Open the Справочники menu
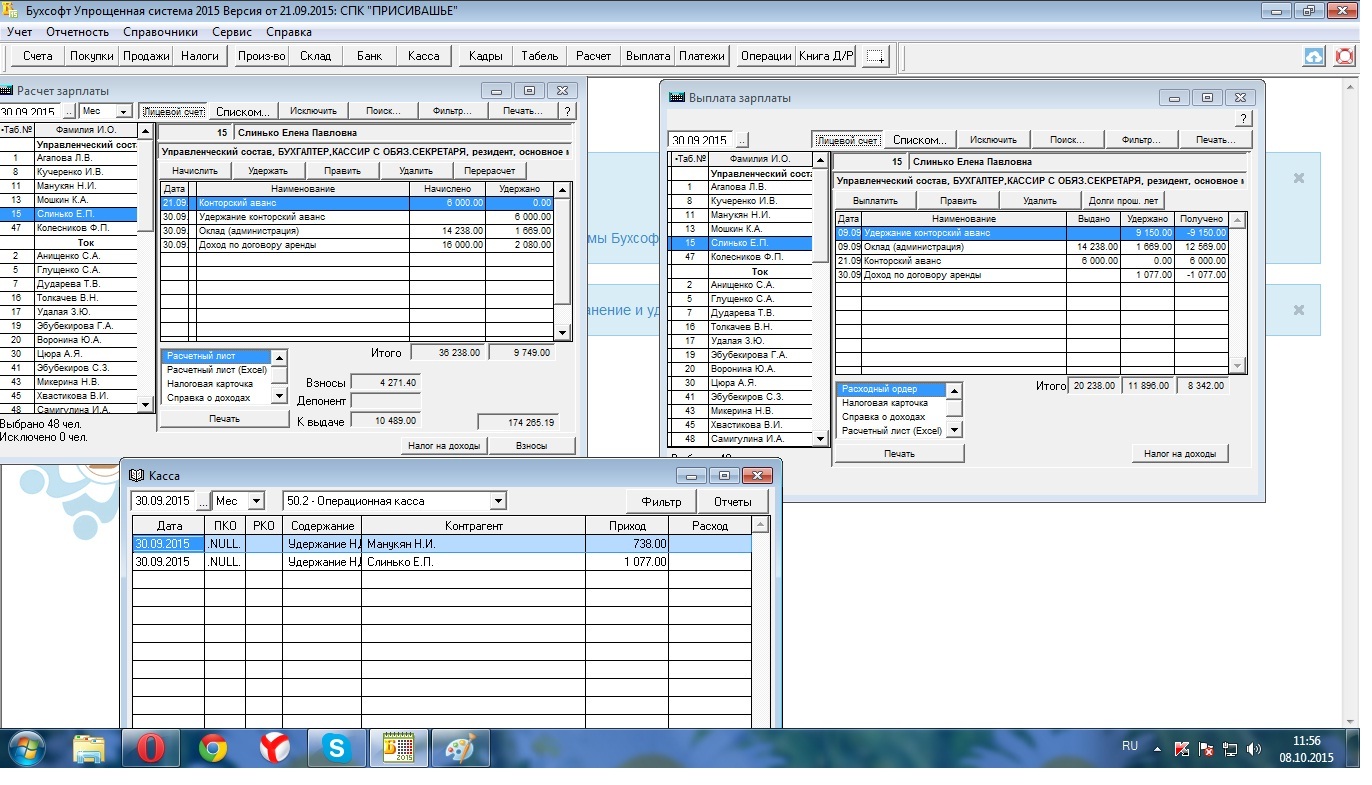The width and height of the screenshot is (1372, 785). [x=160, y=32]
